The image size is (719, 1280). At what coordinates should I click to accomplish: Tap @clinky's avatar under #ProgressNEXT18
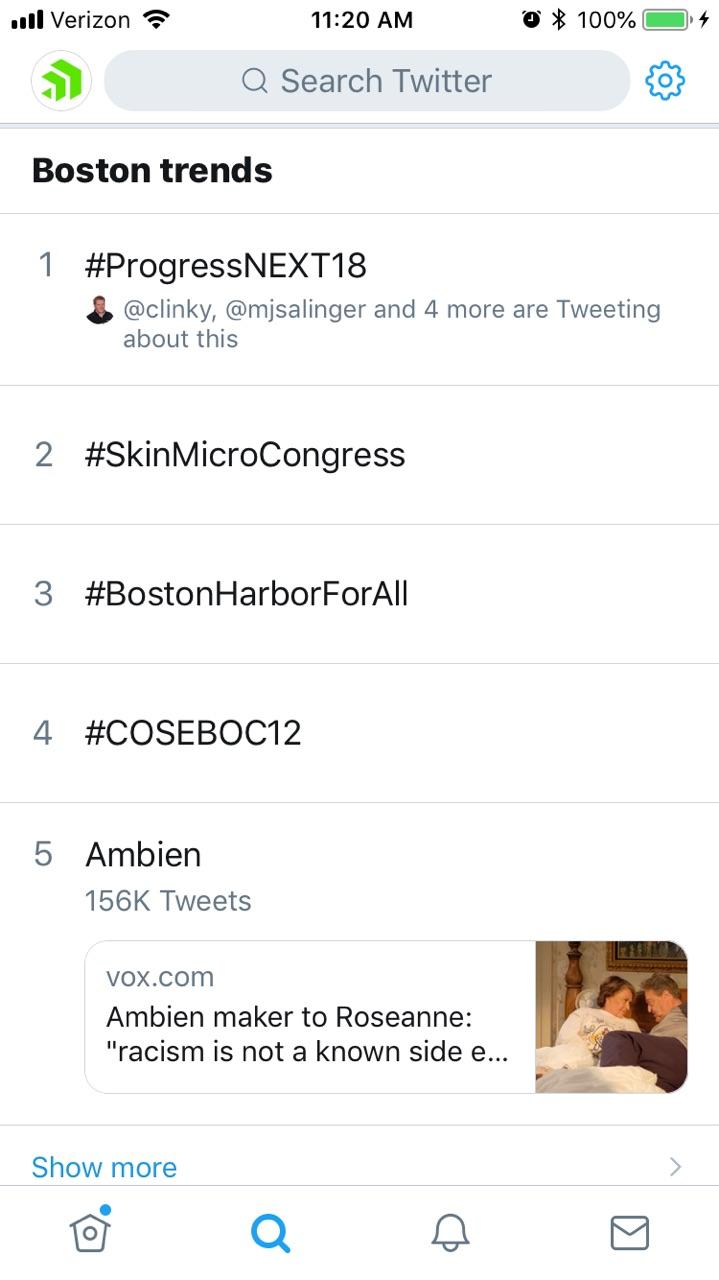click(98, 310)
